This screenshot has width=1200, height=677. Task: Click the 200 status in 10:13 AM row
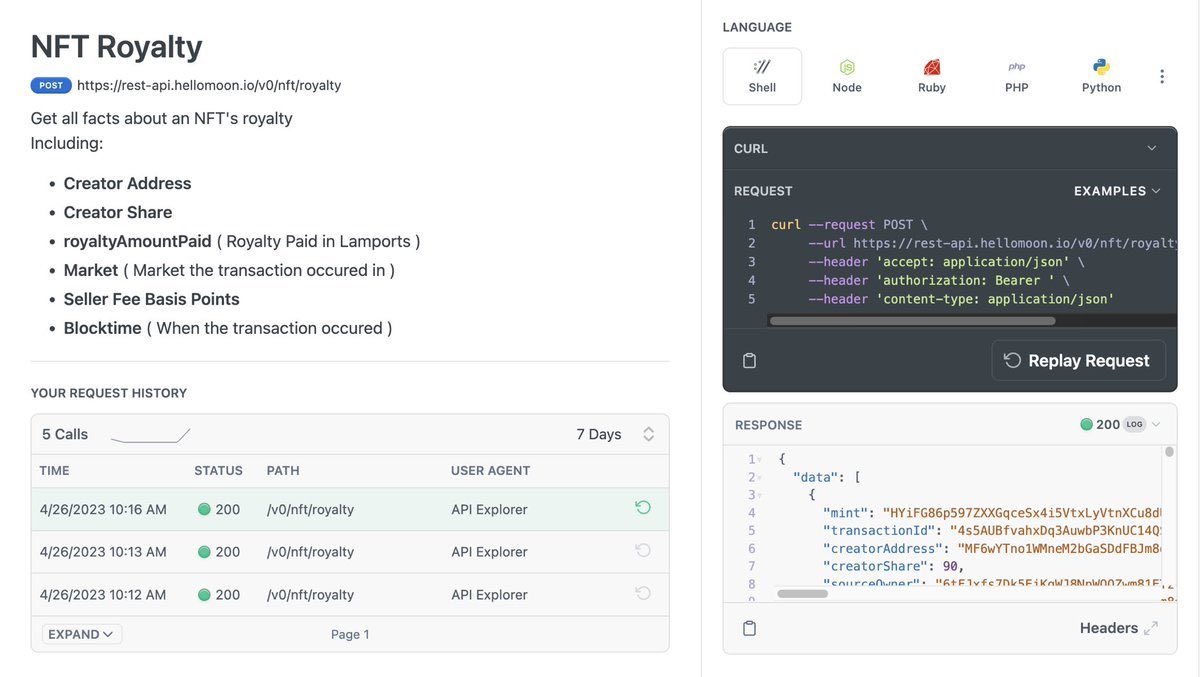[219, 552]
